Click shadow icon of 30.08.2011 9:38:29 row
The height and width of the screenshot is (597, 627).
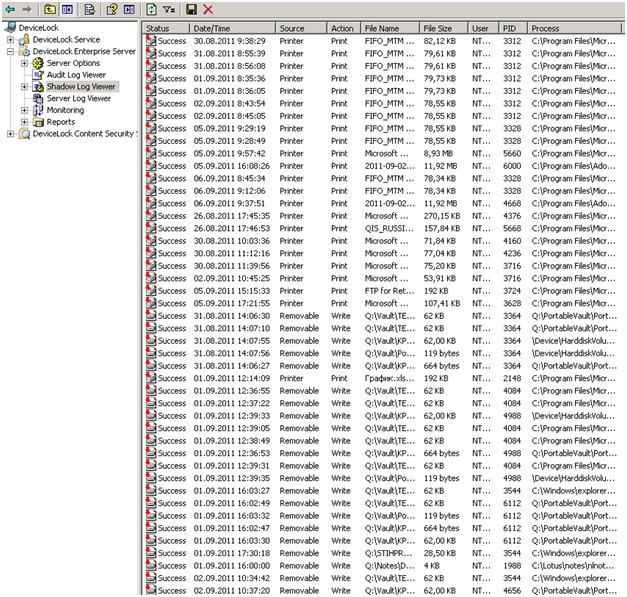151,40
